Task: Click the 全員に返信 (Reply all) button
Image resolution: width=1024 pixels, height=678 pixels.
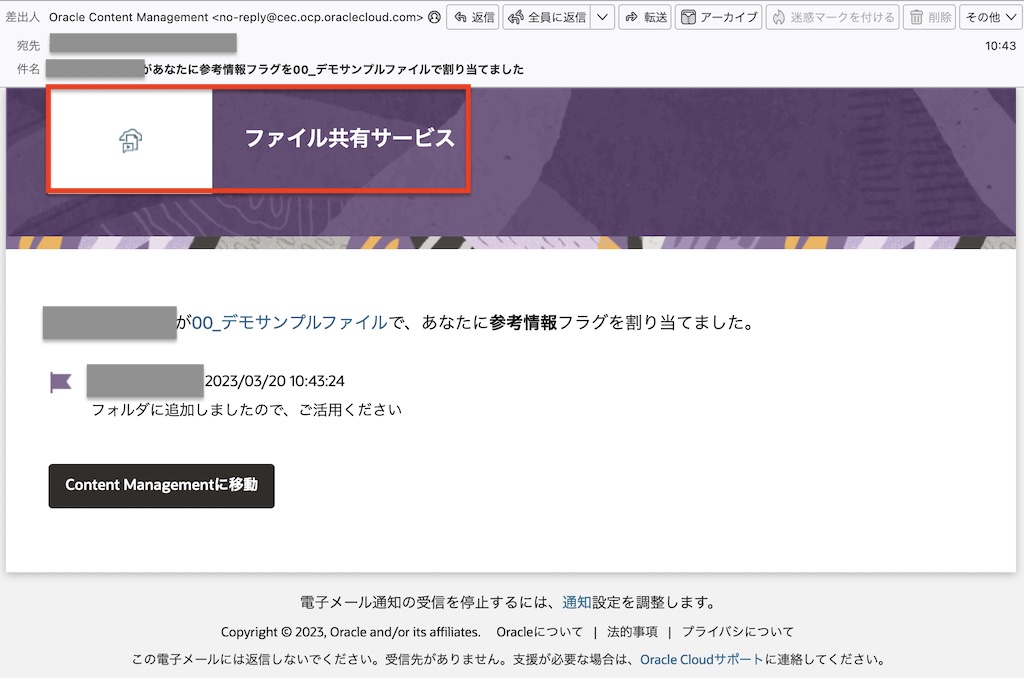Action: (547, 17)
